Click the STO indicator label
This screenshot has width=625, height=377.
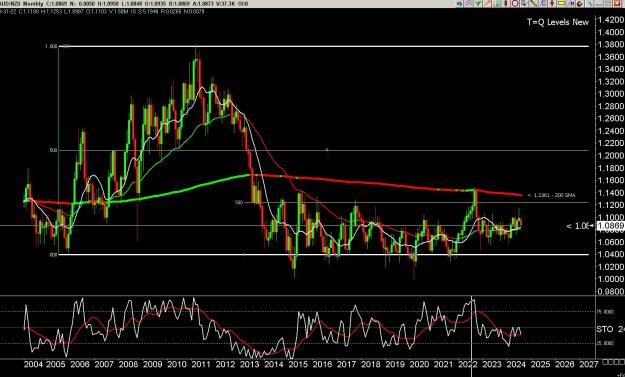coord(606,329)
